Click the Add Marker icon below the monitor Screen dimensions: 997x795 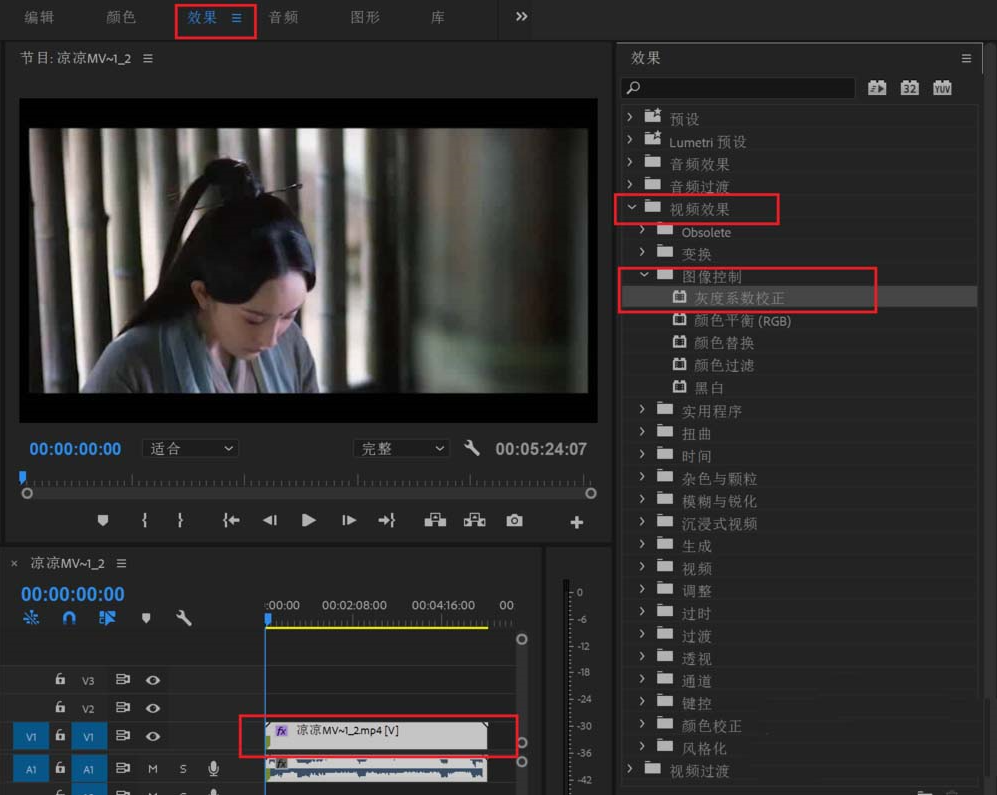tap(103, 520)
